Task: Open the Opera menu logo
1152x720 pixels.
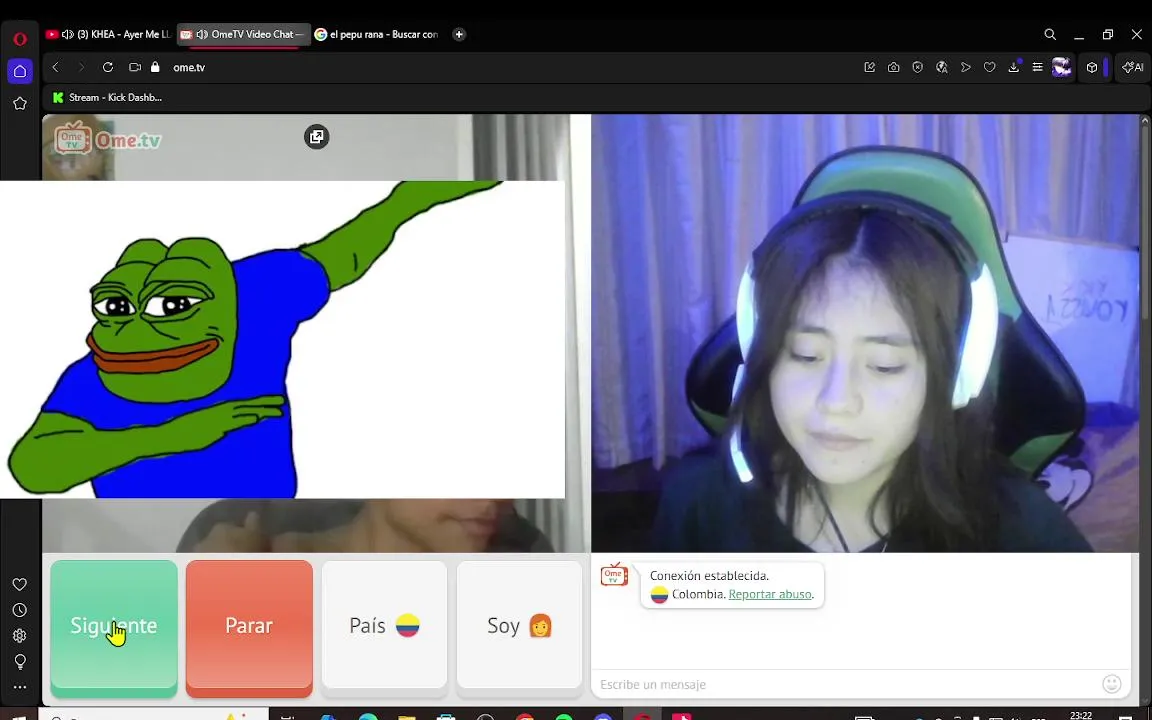Action: click(x=20, y=39)
